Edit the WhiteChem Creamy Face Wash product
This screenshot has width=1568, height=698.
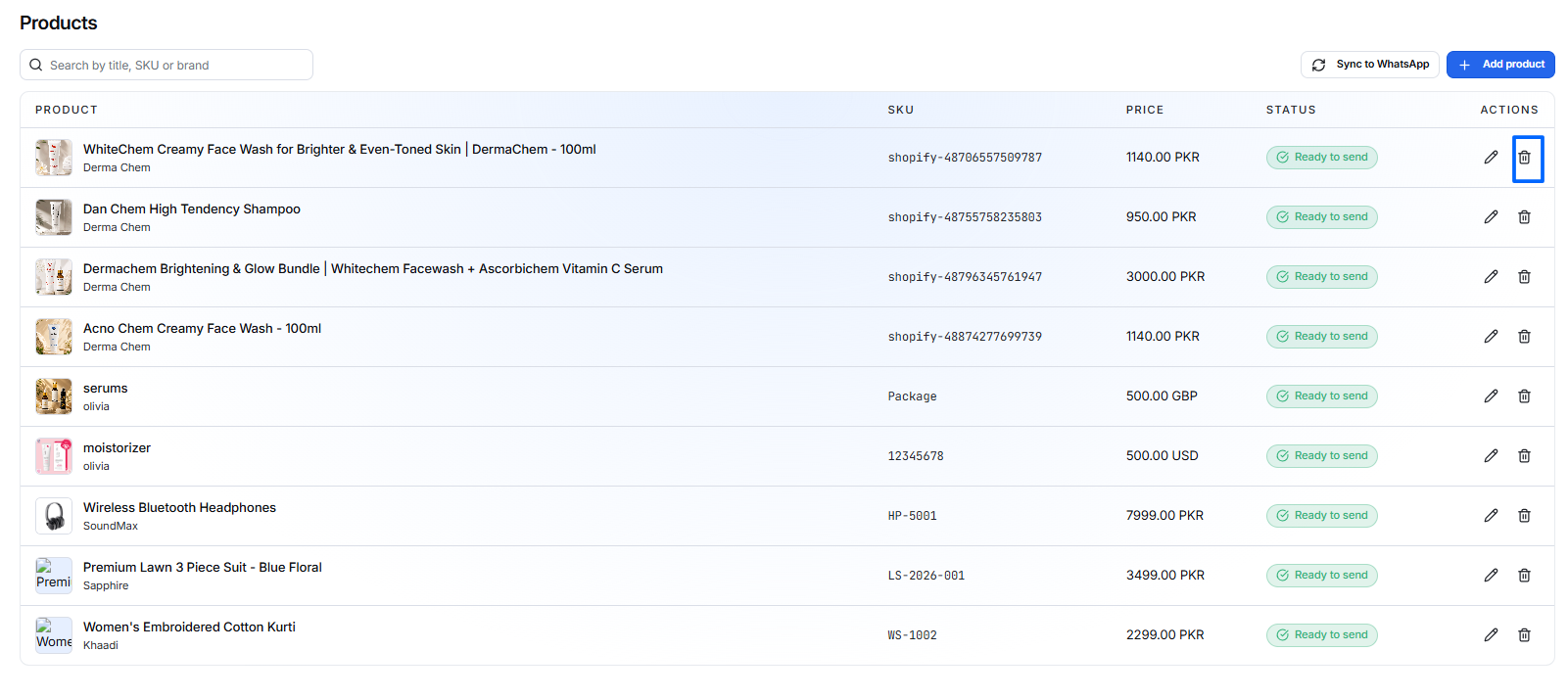pos(1491,158)
